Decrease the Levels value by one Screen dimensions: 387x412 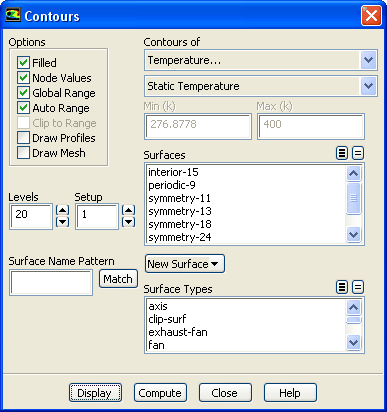(x=62, y=222)
